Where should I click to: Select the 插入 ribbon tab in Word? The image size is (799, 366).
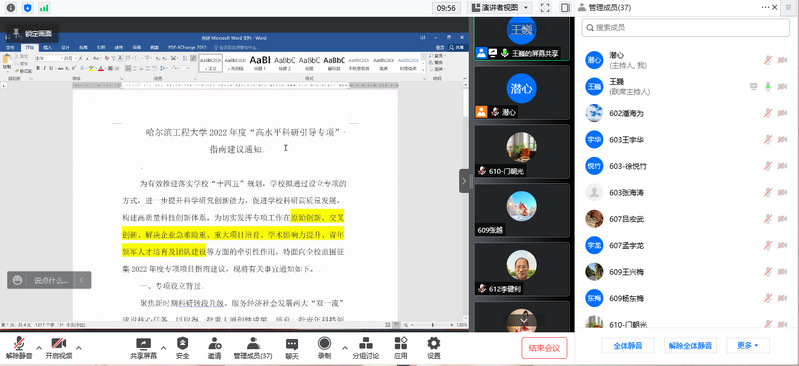(47, 47)
